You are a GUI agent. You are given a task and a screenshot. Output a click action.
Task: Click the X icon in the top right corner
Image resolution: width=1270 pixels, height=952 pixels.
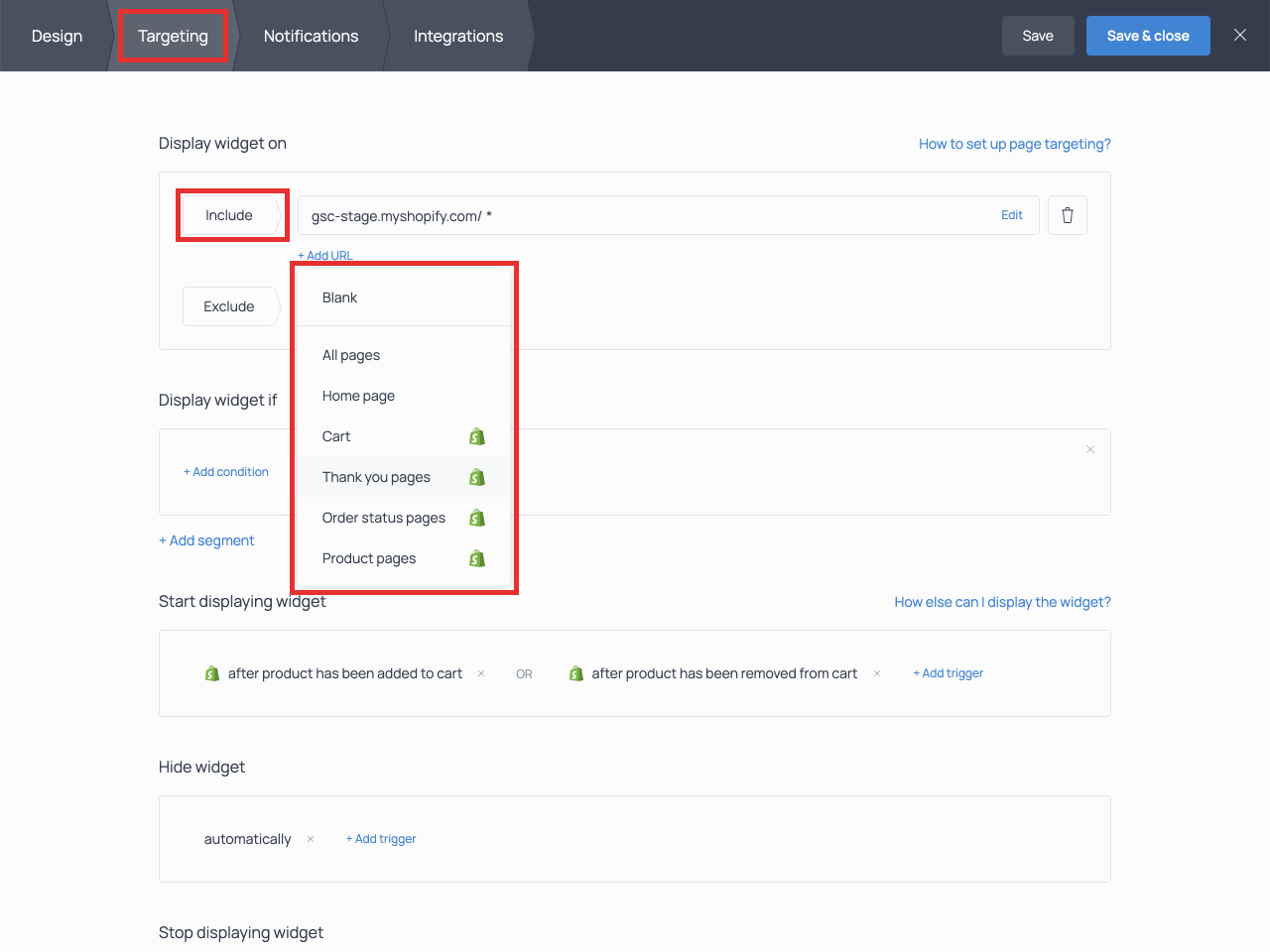point(1239,35)
